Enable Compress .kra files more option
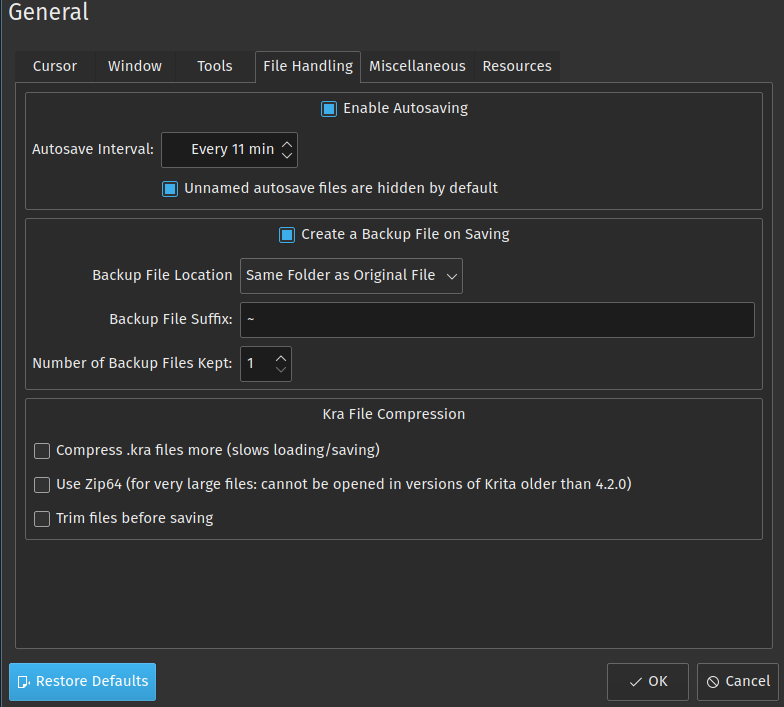 (42, 451)
